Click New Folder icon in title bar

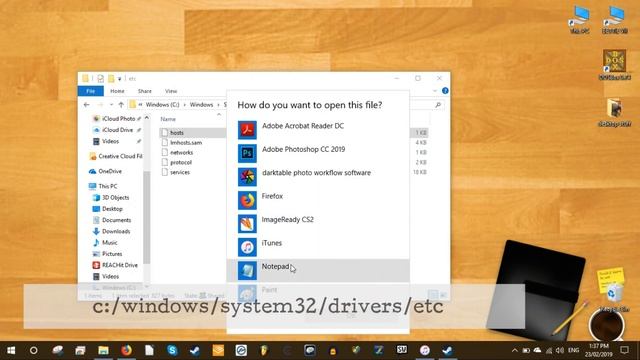(x=111, y=78)
